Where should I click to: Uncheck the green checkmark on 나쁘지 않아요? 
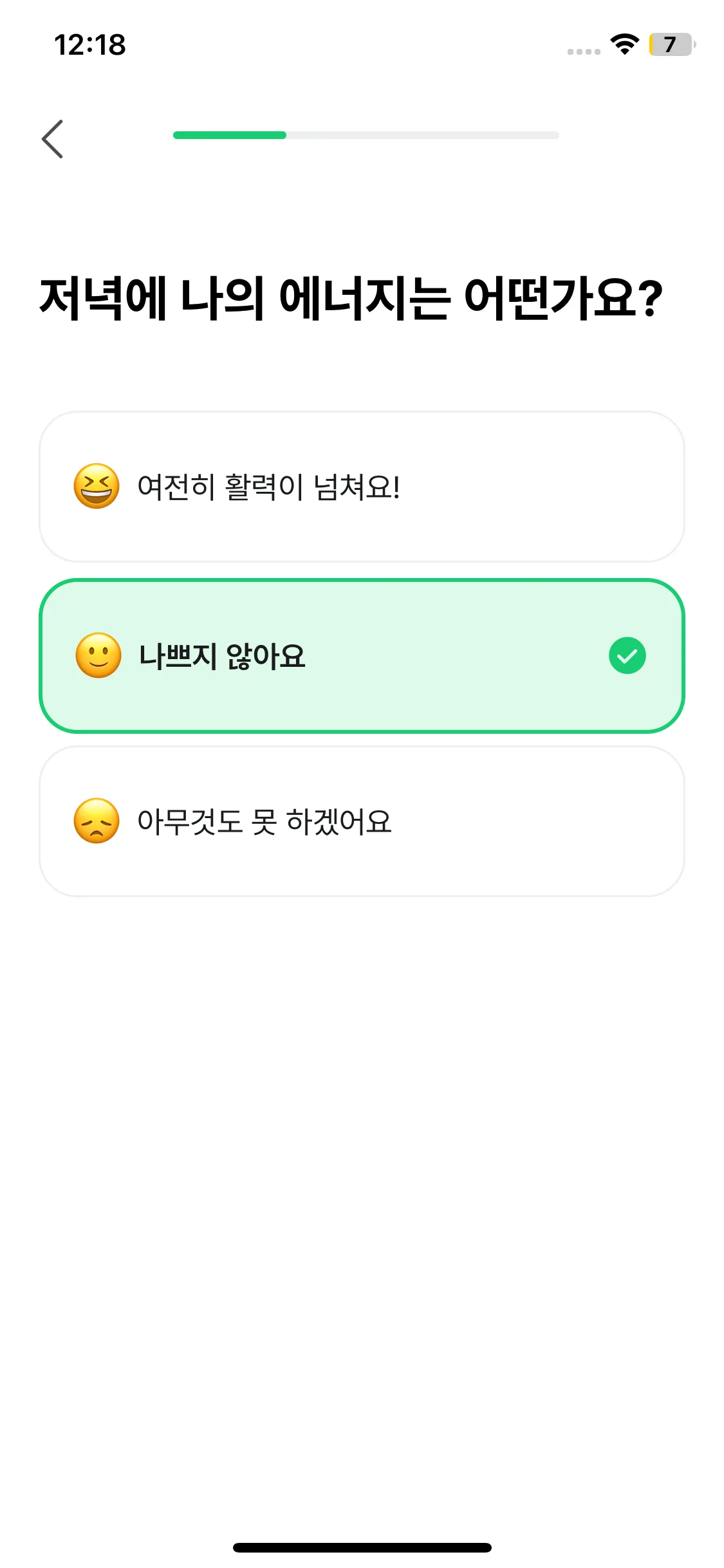pyautogui.click(x=627, y=655)
